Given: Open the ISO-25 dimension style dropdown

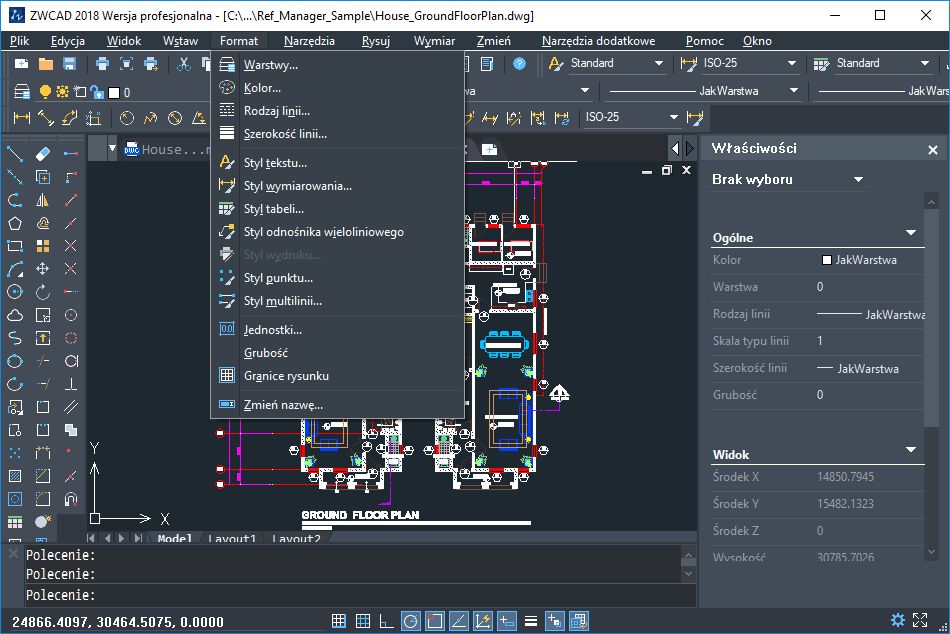Looking at the screenshot, I should tap(791, 63).
